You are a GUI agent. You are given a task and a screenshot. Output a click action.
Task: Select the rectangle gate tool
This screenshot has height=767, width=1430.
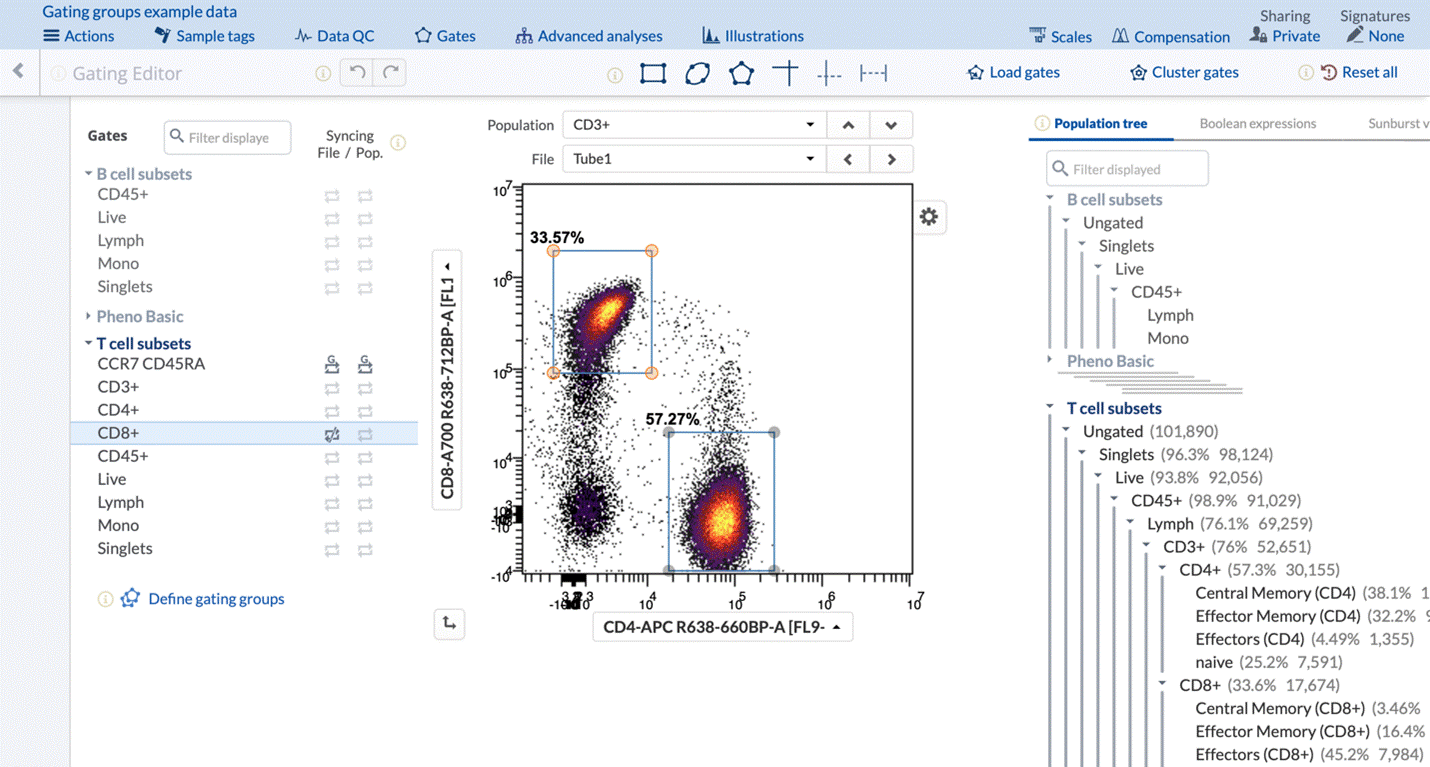click(653, 73)
